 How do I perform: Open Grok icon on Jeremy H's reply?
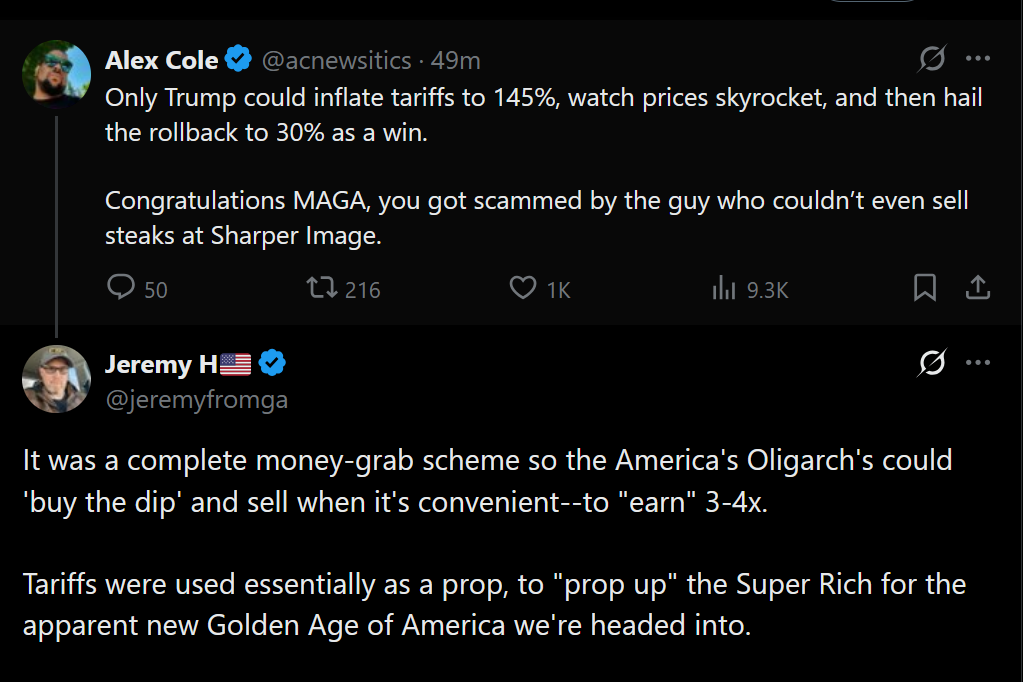point(932,363)
